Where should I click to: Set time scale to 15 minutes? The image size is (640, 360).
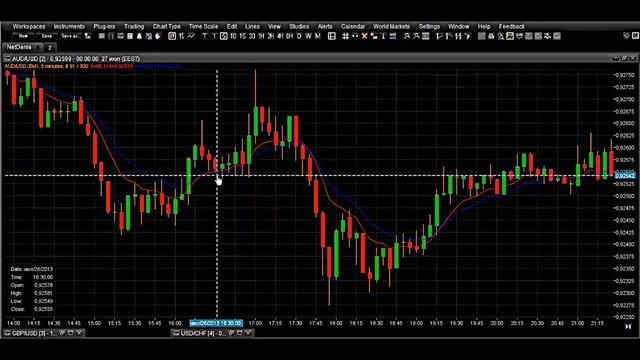click(x=242, y=36)
